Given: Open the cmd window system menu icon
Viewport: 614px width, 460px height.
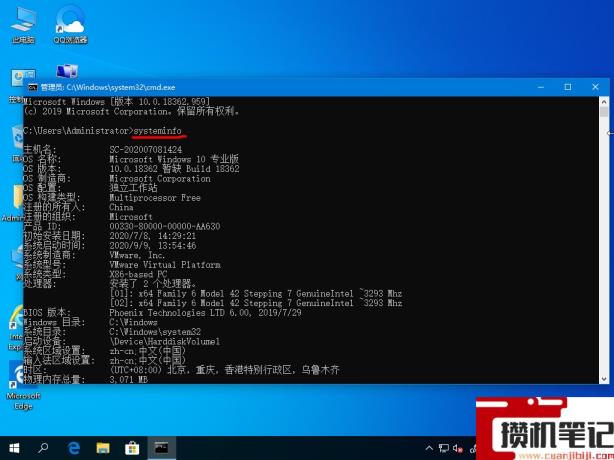Looking at the screenshot, I should click(33, 87).
